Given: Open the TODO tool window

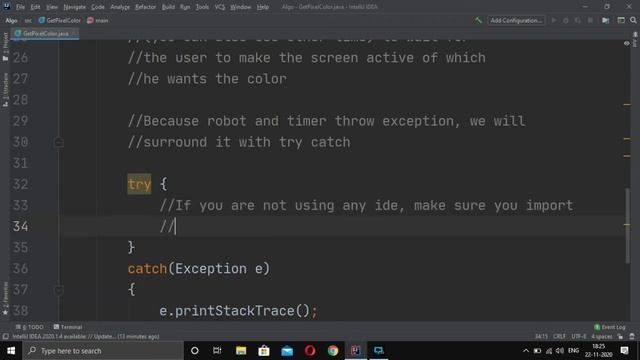Looking at the screenshot, I should (29, 327).
